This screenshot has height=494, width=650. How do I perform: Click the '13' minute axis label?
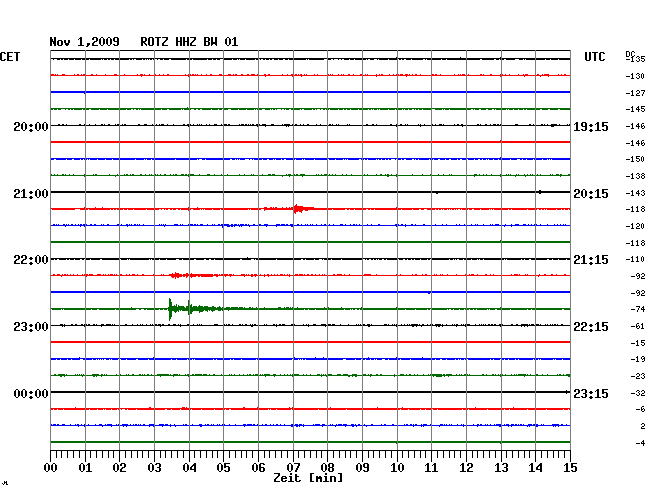click(501, 467)
